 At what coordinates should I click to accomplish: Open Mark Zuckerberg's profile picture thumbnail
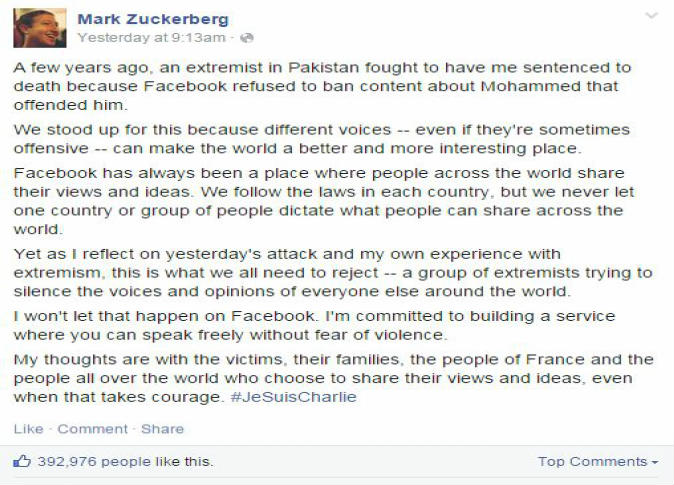pyautogui.click(x=40, y=28)
